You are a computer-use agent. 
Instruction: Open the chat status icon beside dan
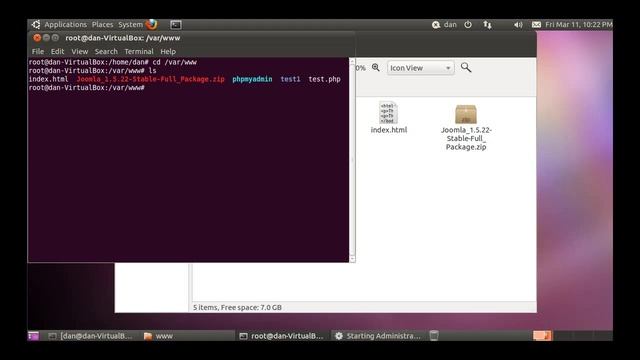(x=436, y=25)
